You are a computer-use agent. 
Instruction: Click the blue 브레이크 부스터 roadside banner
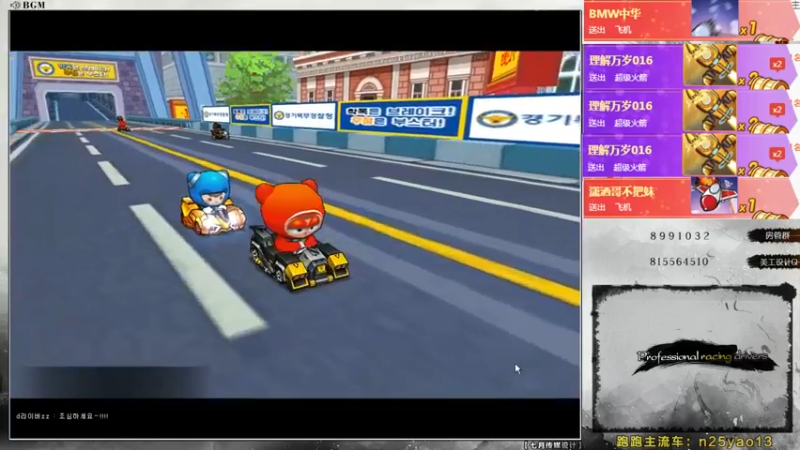401,117
